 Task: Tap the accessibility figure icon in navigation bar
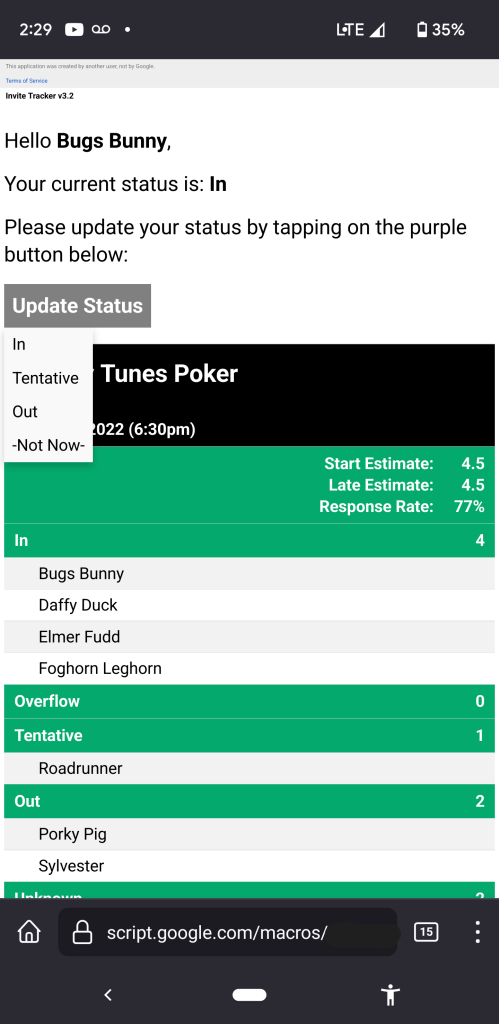pos(390,995)
